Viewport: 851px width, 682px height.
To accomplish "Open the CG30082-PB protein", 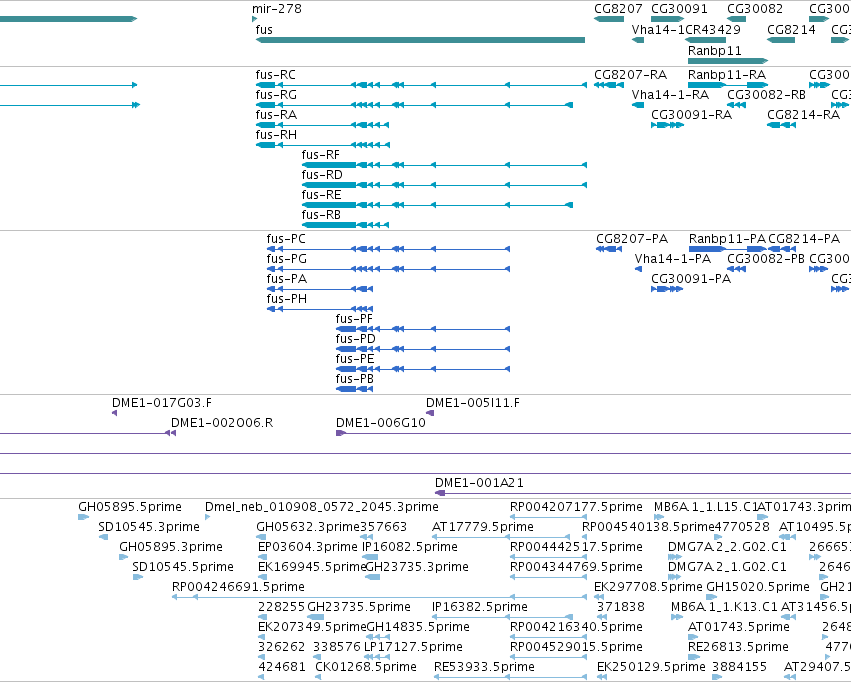I will (736, 269).
